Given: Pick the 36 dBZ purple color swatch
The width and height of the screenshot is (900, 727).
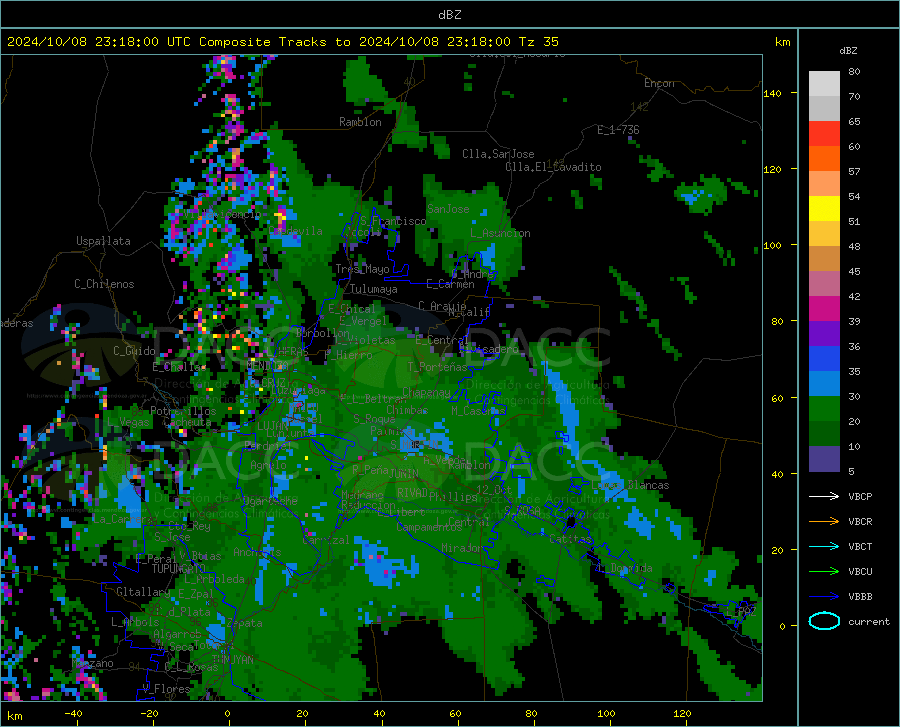Looking at the screenshot, I should coord(824,334).
